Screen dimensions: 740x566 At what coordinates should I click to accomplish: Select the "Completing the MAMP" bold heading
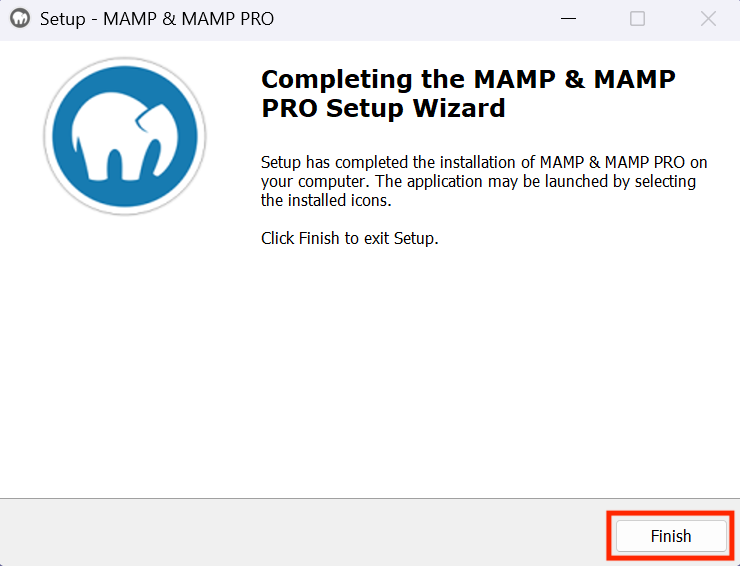pyautogui.click(x=468, y=93)
